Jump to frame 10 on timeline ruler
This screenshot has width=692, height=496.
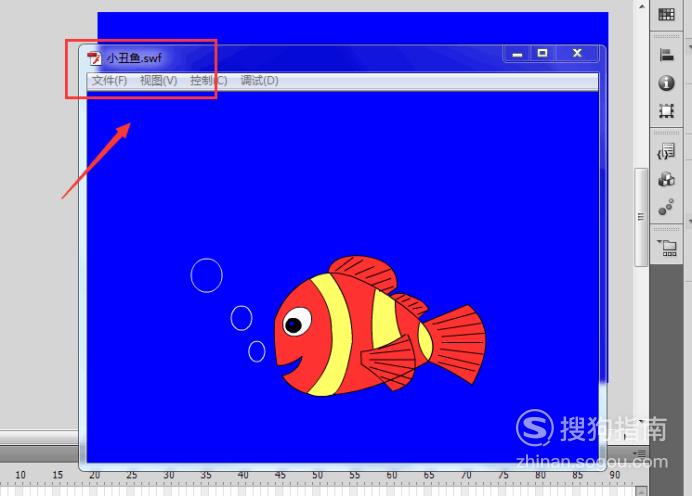pyautogui.click(x=20, y=475)
